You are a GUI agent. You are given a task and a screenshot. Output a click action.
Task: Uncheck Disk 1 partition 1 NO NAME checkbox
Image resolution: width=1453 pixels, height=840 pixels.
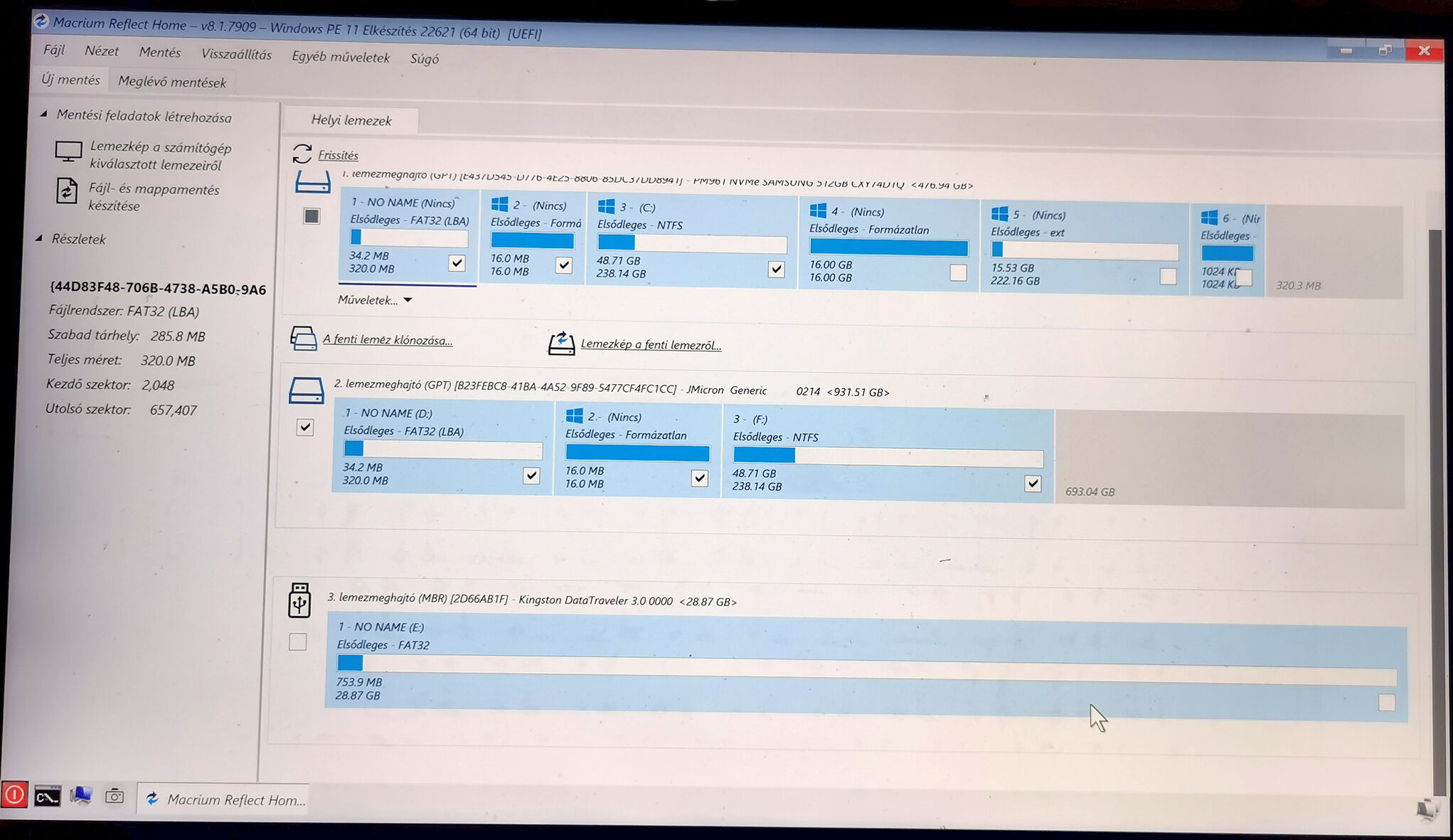tap(457, 263)
